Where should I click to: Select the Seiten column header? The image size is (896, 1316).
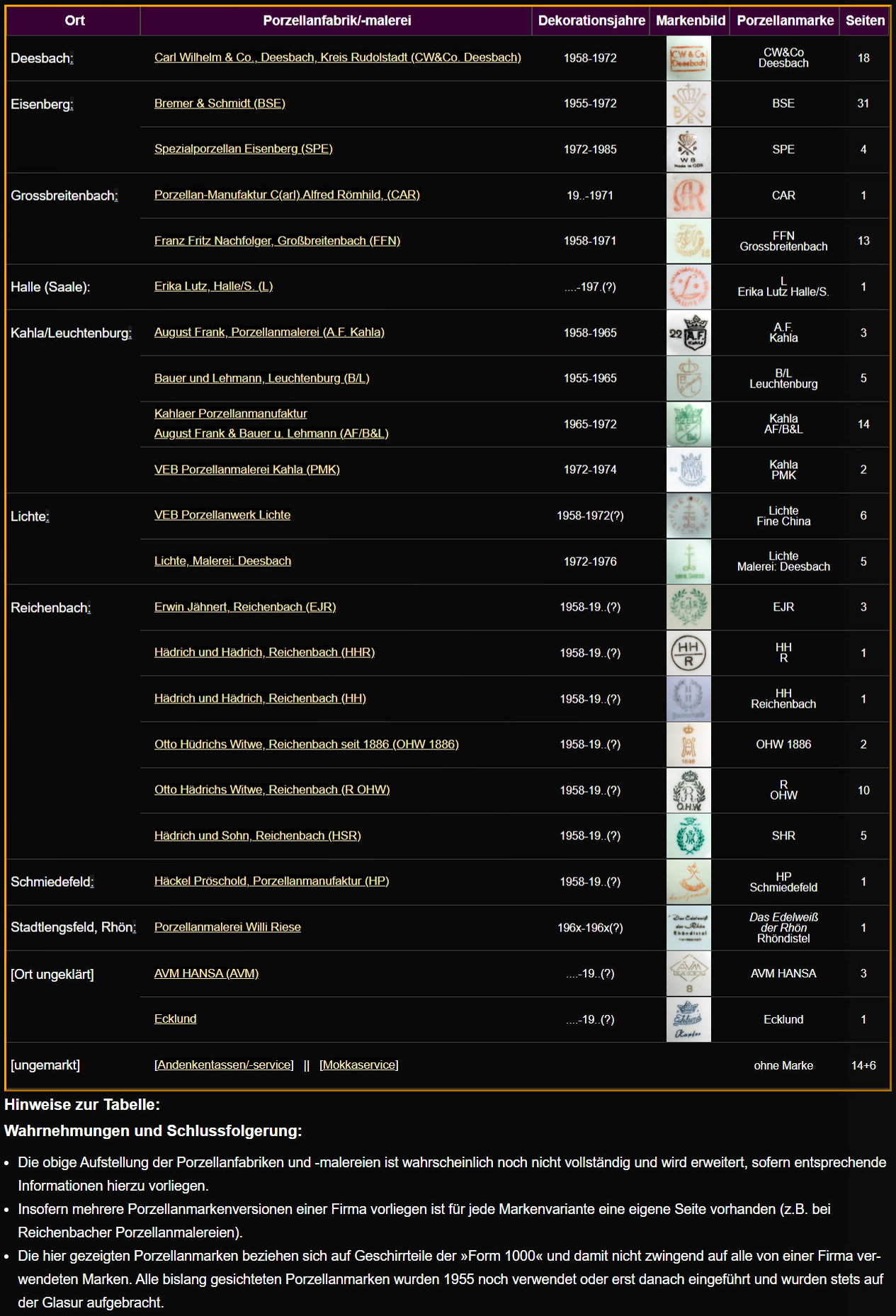tap(865, 21)
